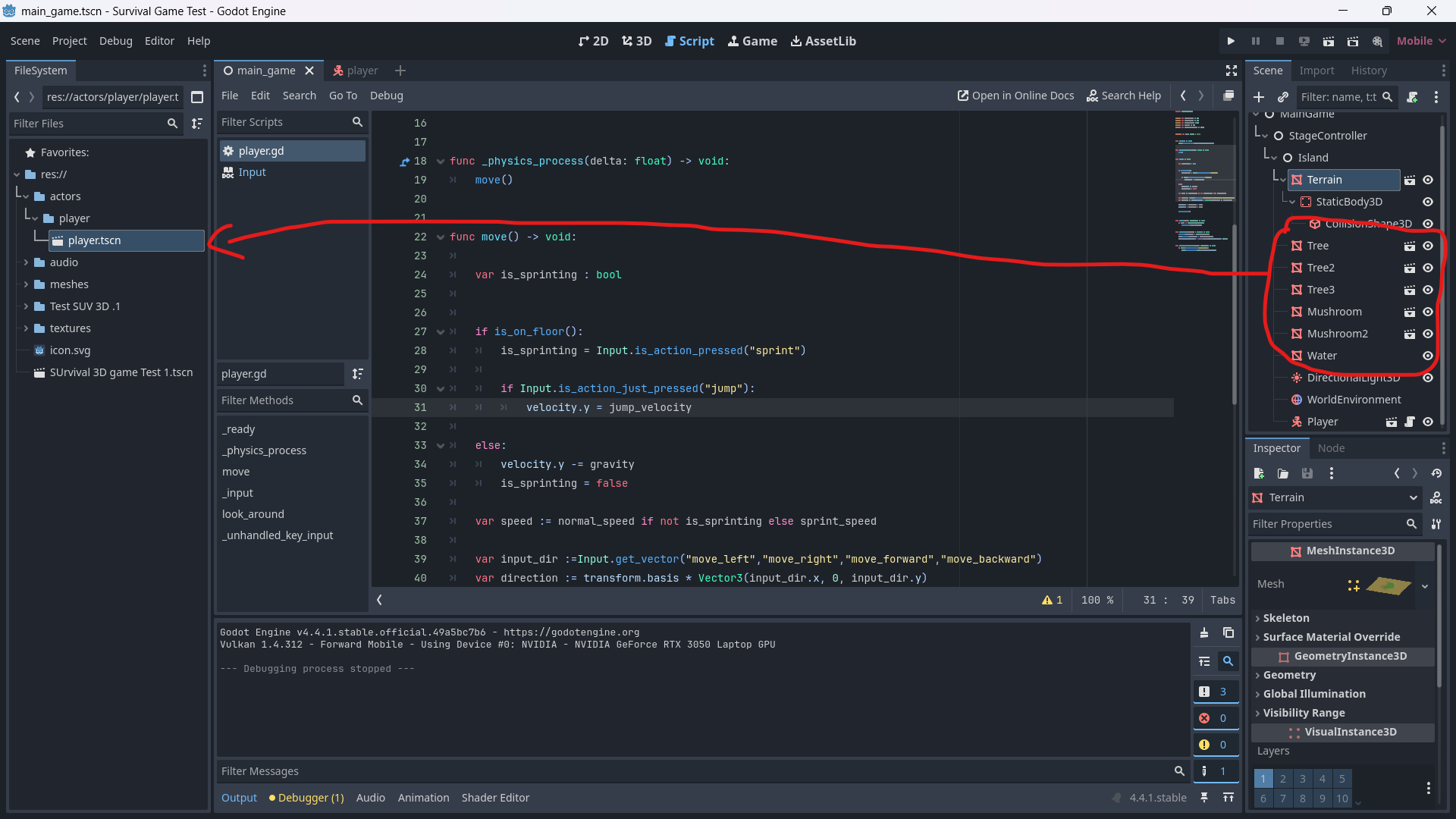This screenshot has width=1456, height=819.
Task: Toggle visibility of the Water node
Action: [x=1428, y=356]
